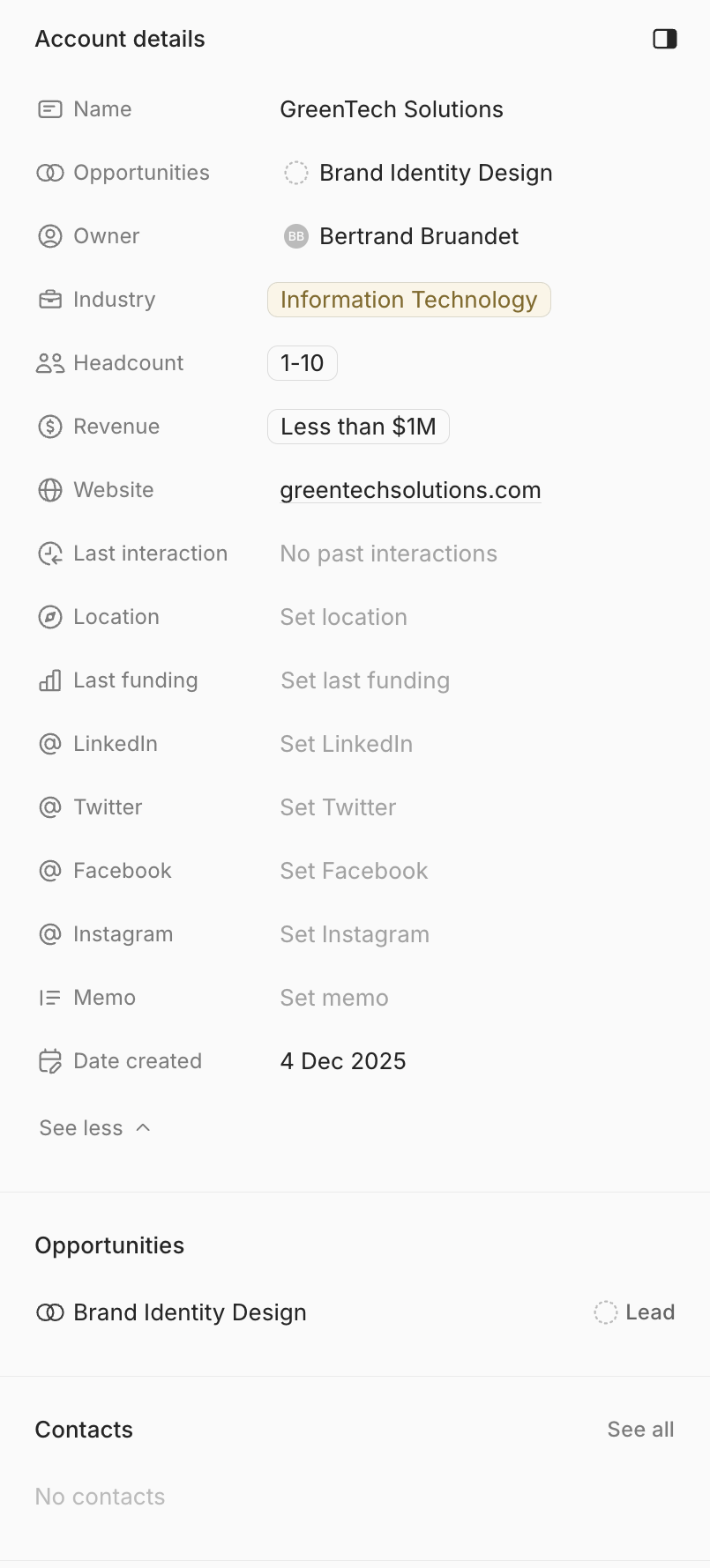Open the Less than $1M revenue selector
The height and width of the screenshot is (1568, 710).
[358, 427]
